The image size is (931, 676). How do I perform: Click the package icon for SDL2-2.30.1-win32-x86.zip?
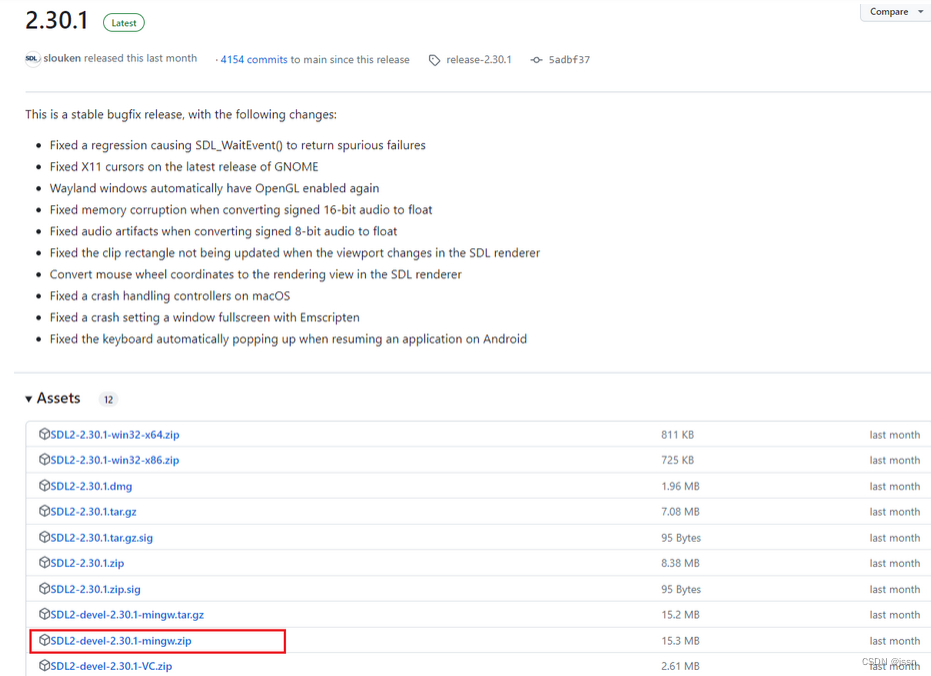pos(44,459)
